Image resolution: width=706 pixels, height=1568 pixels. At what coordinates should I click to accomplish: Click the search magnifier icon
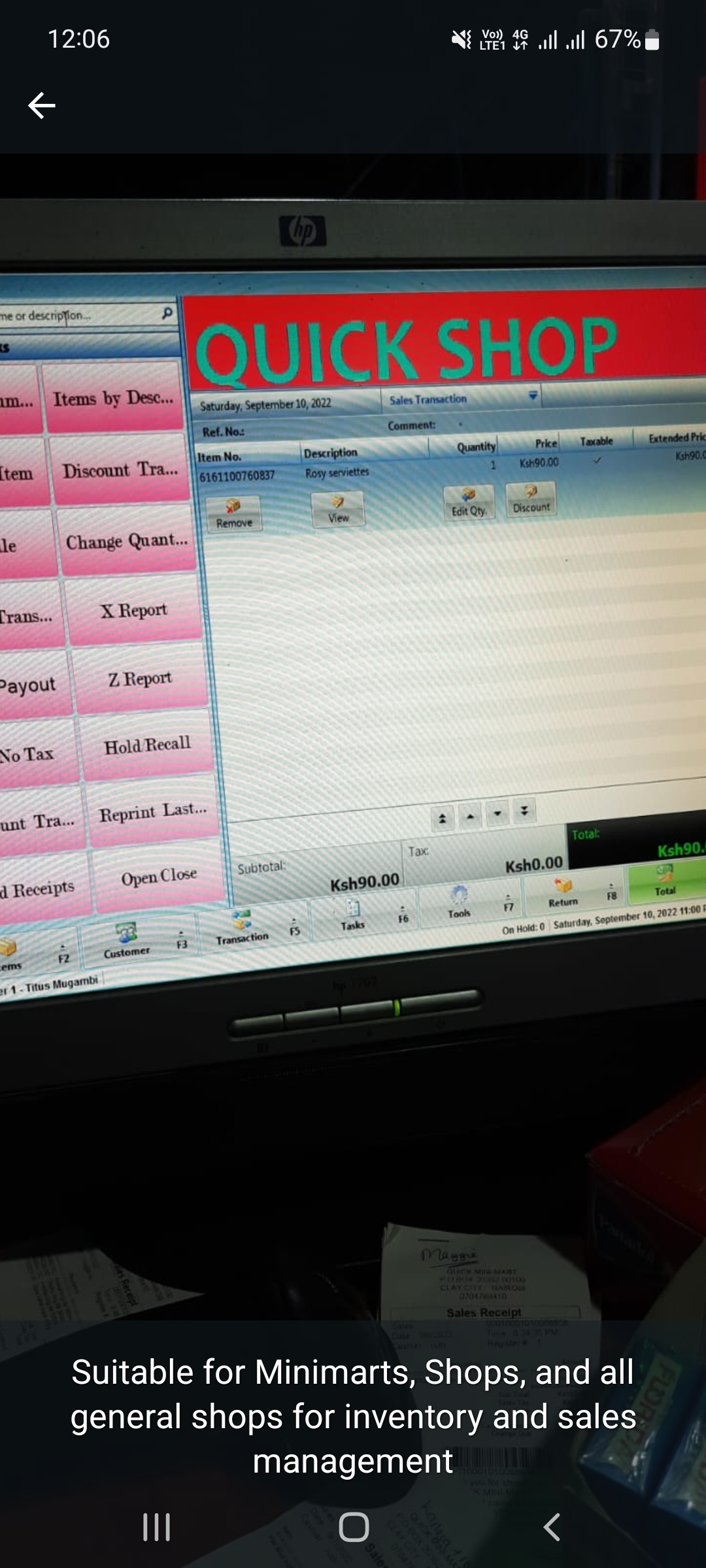click(x=167, y=314)
